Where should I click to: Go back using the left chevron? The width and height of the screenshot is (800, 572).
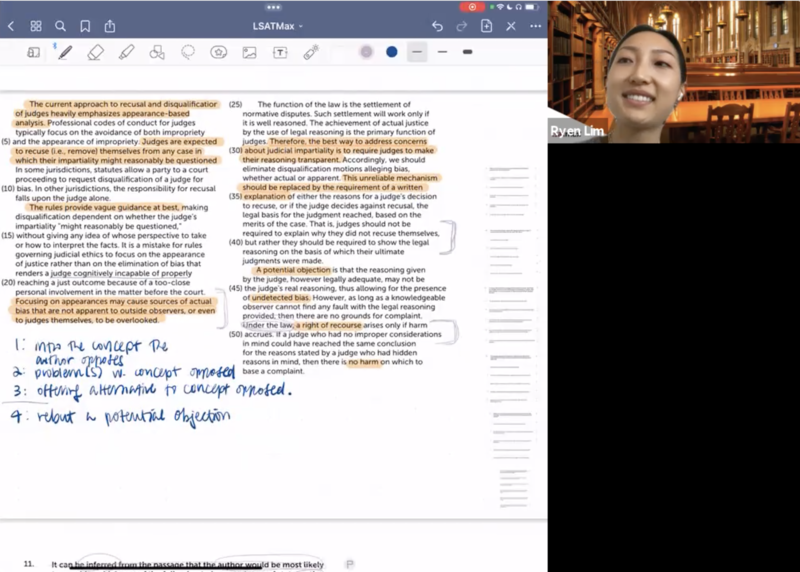[11, 26]
